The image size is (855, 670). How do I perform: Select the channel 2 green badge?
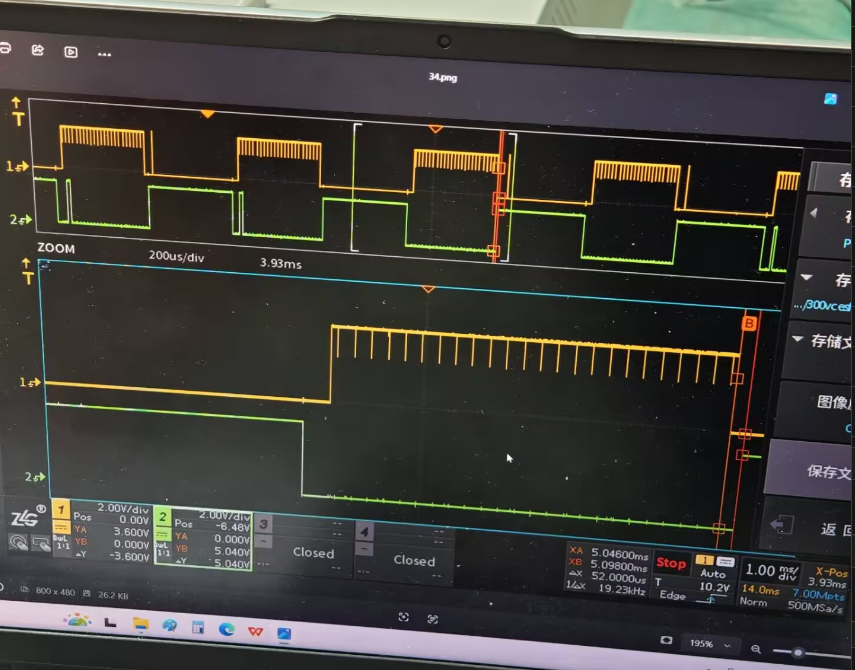[x=162, y=517]
